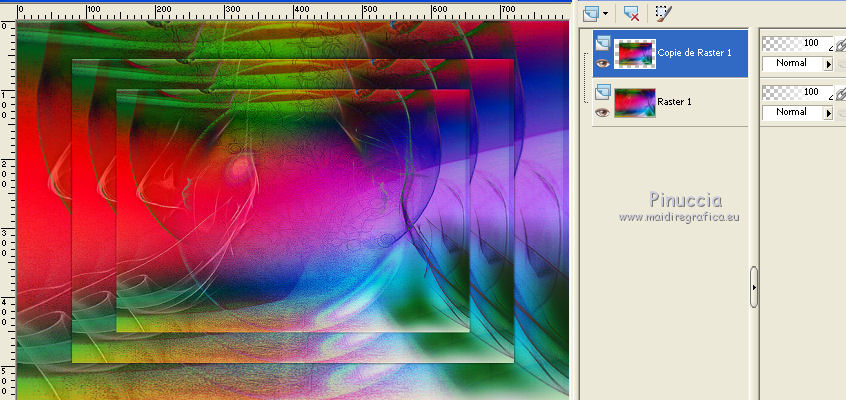The height and width of the screenshot is (400, 846).
Task: Click raster layer type icon of Copie de Raster 1
Action: point(603,43)
